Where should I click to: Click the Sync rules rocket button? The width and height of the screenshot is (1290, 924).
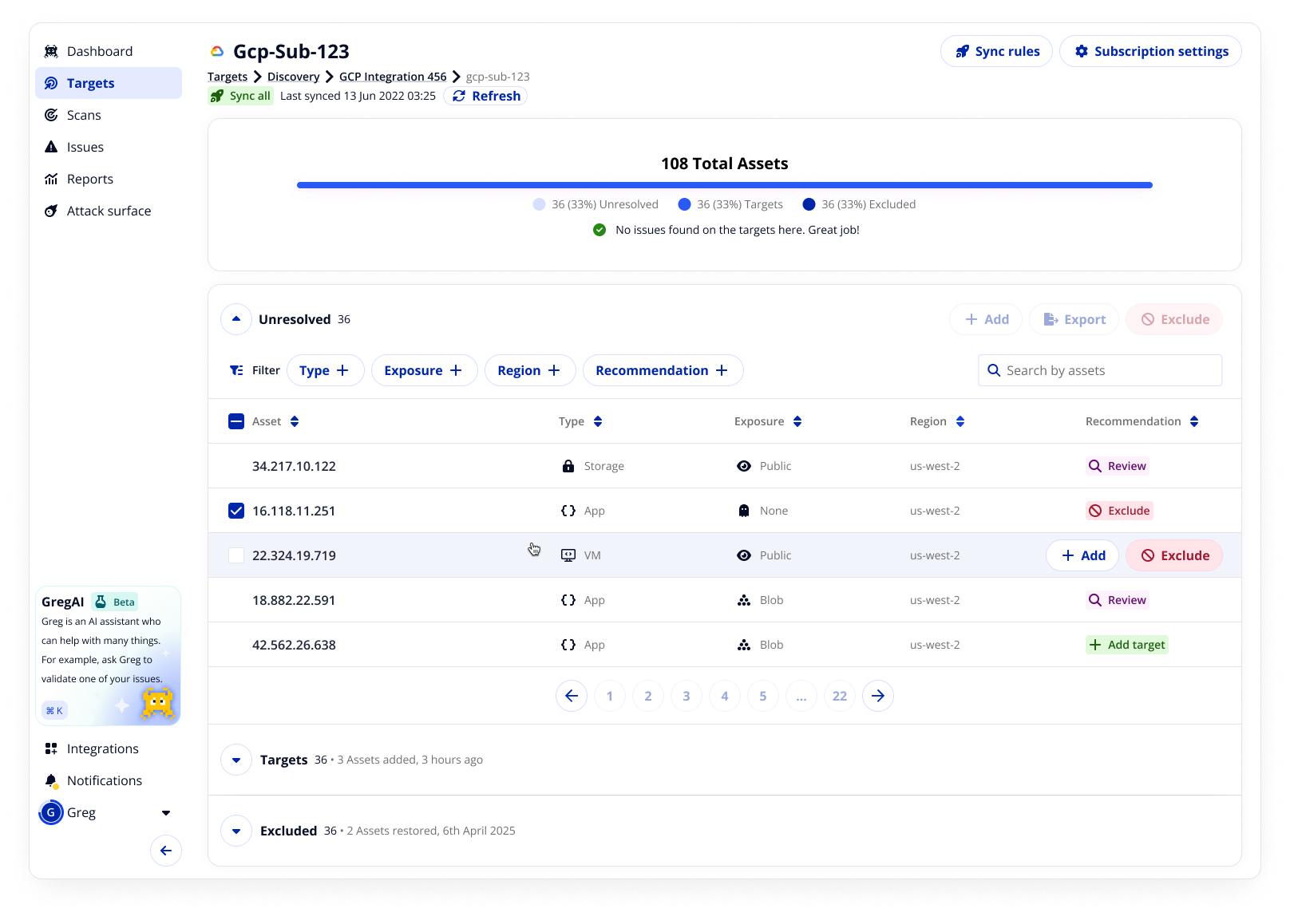pyautogui.click(x=996, y=51)
